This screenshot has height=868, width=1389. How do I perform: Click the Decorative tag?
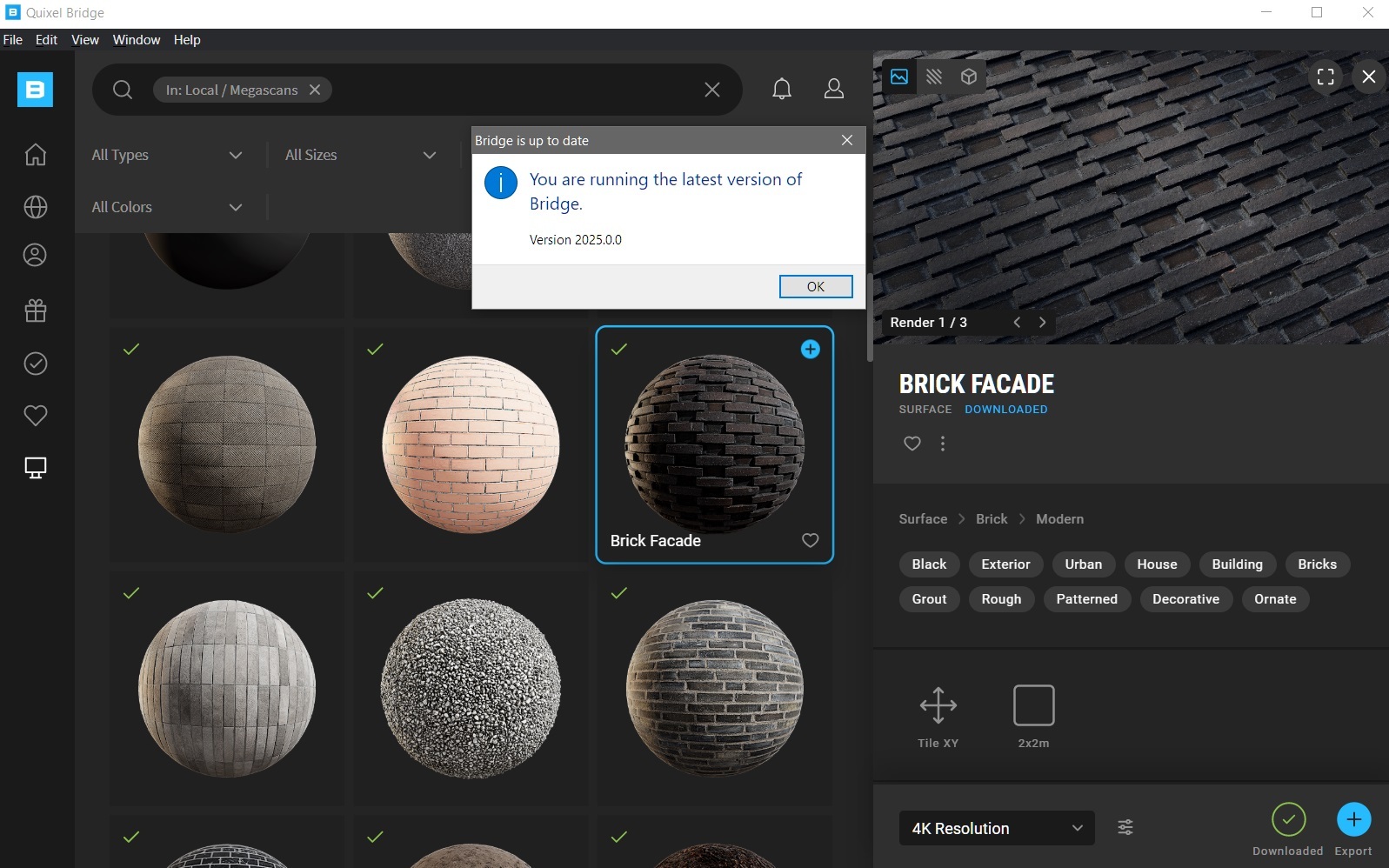pyautogui.click(x=1185, y=599)
